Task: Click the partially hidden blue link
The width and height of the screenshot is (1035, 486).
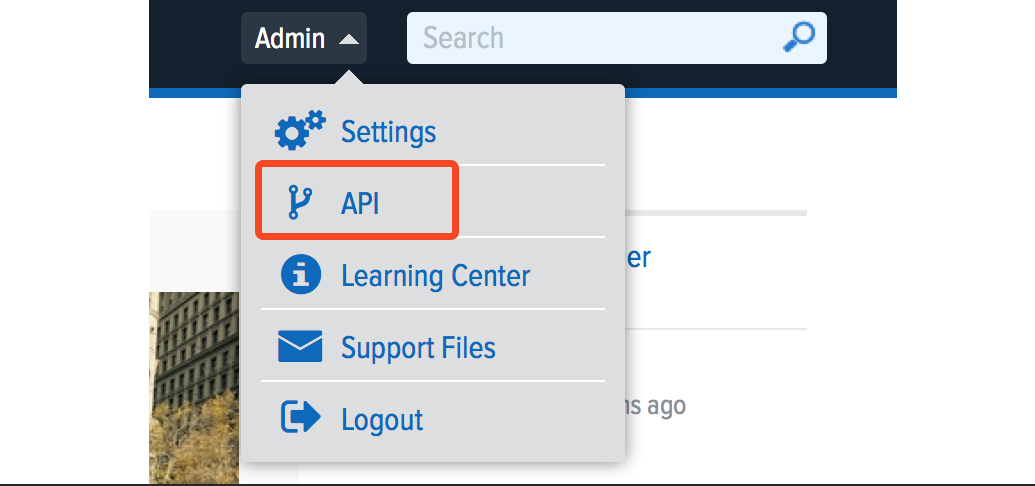Action: tap(638, 257)
